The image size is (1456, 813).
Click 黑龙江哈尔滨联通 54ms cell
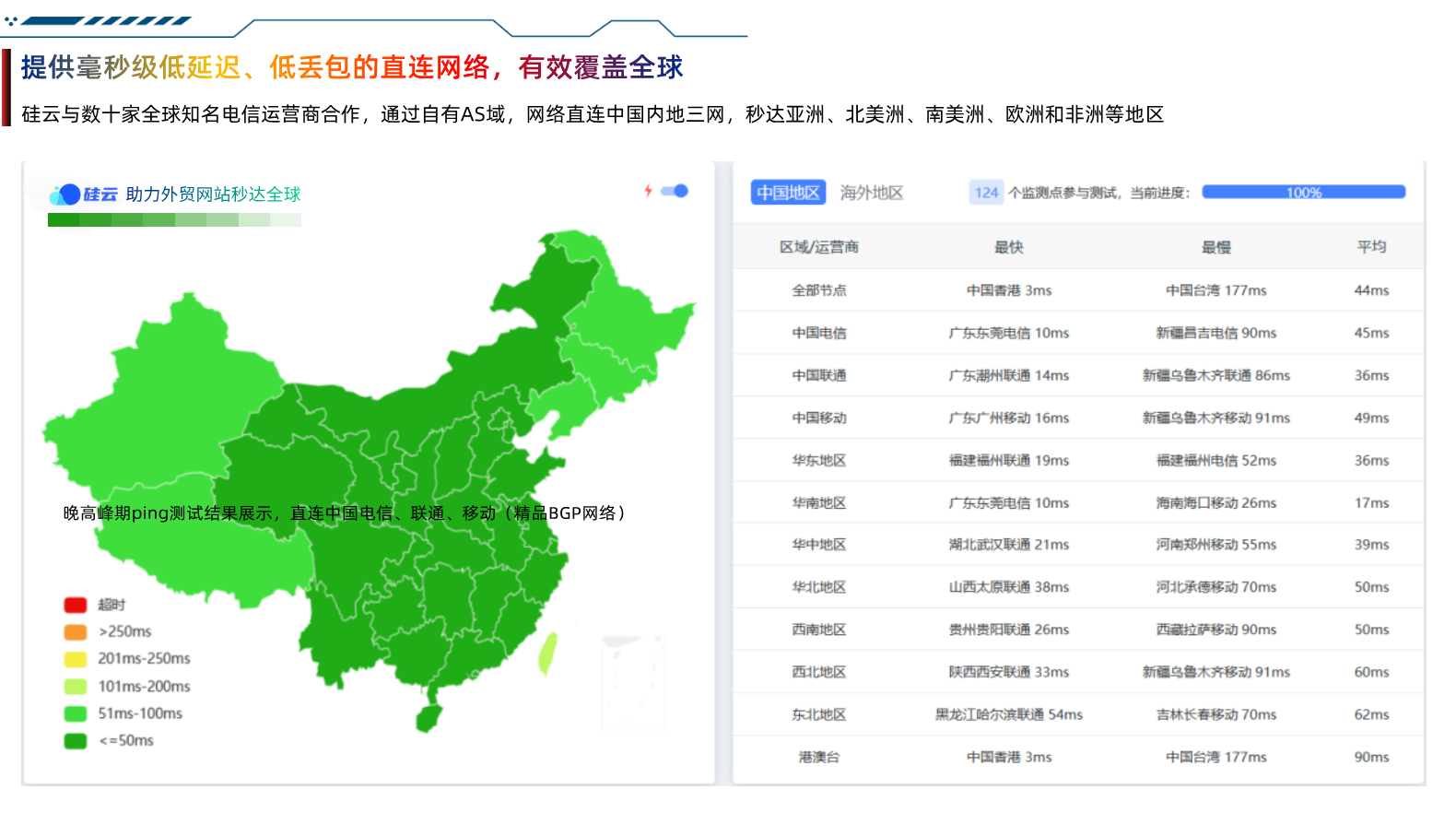point(1008,714)
